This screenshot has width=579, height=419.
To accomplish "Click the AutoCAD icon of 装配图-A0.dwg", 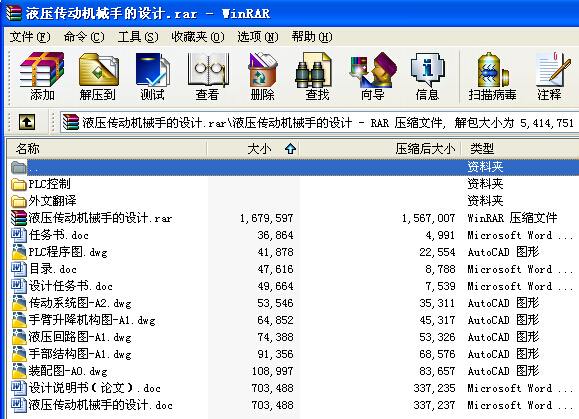I will [x=19, y=371].
